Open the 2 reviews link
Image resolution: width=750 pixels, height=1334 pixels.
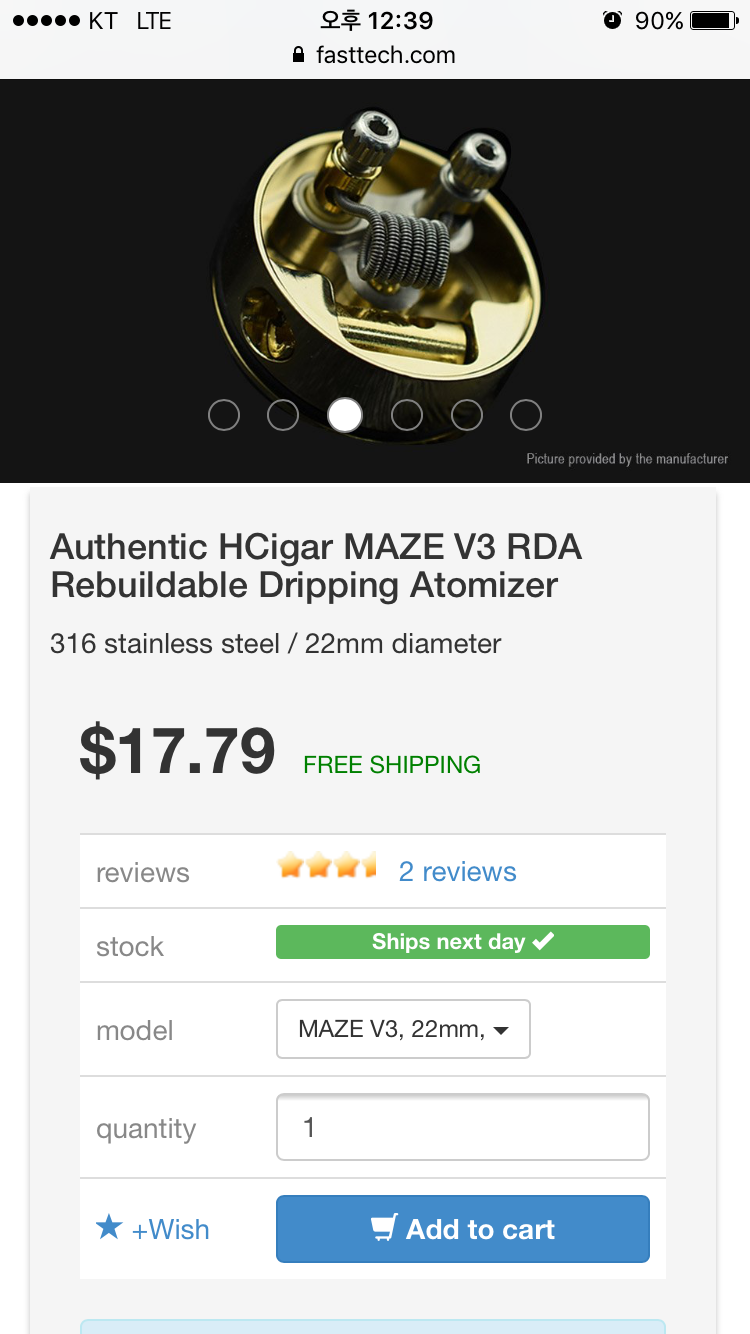click(457, 872)
